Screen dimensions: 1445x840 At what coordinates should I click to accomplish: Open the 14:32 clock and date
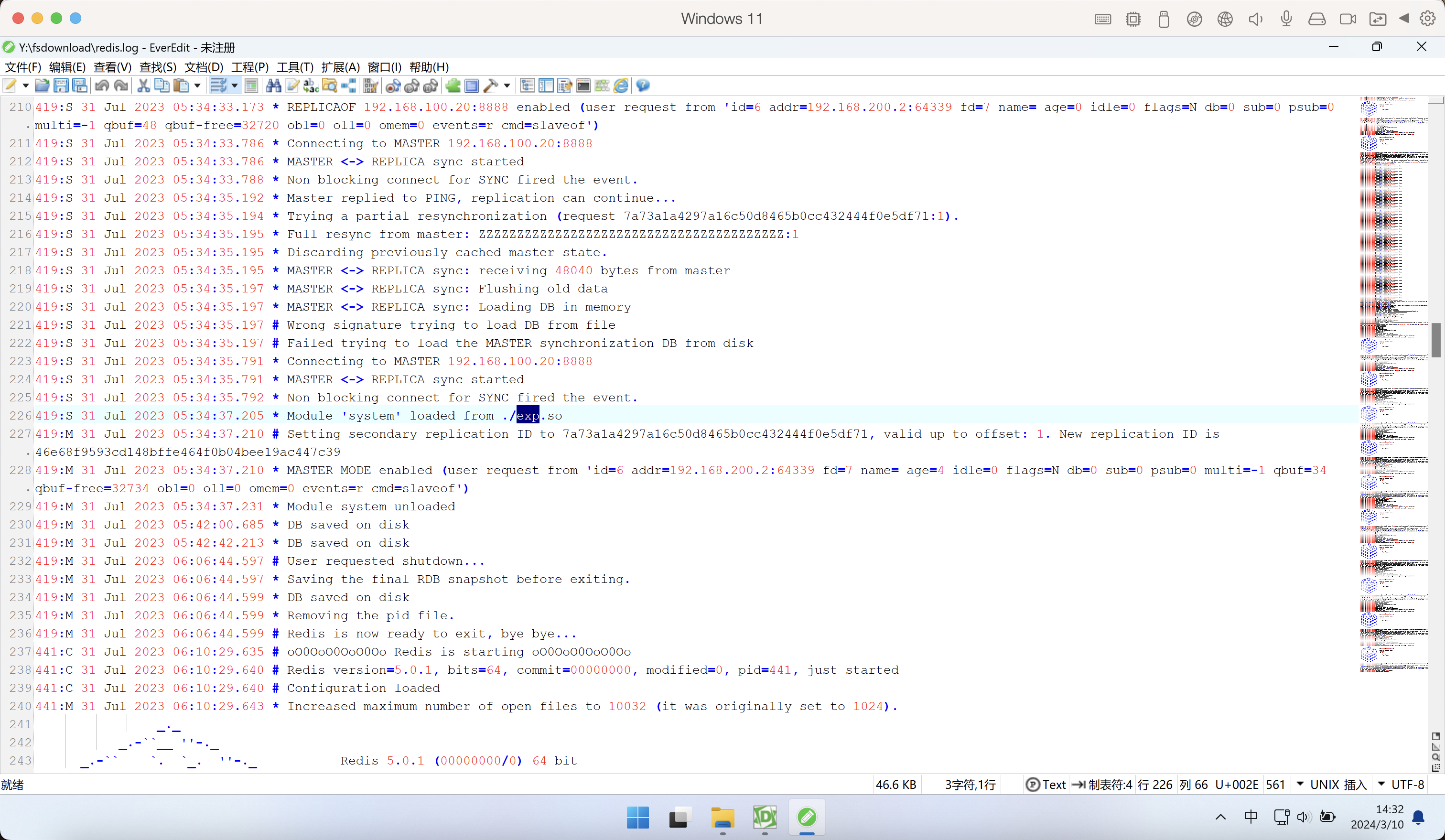1377,817
